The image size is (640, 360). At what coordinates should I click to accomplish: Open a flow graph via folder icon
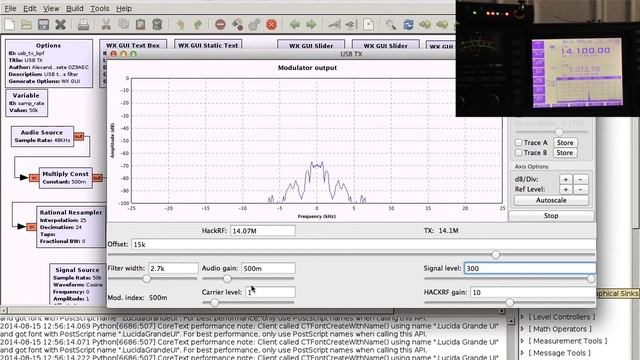27,24
